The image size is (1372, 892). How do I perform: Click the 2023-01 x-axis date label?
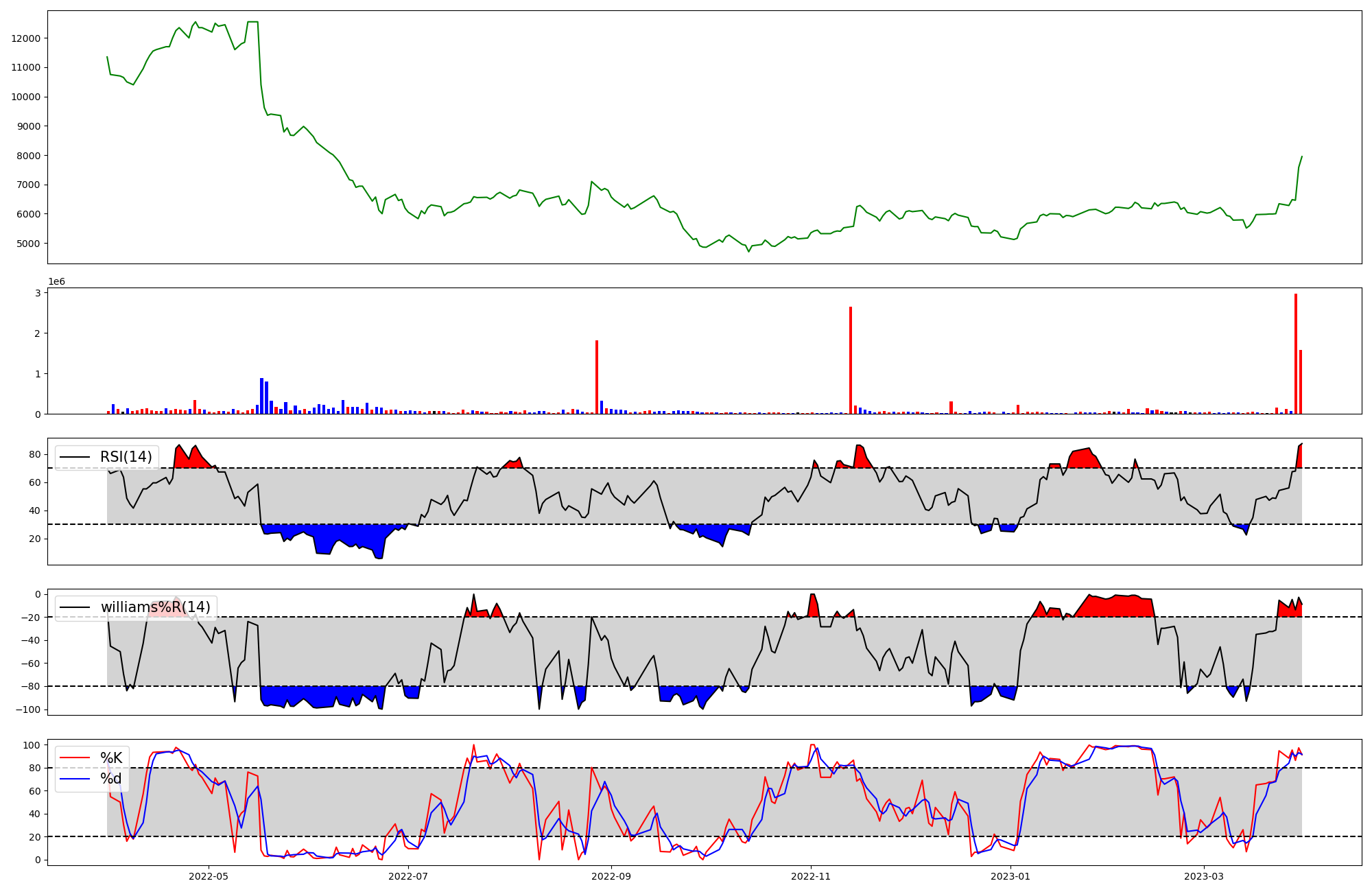[x=1010, y=876]
